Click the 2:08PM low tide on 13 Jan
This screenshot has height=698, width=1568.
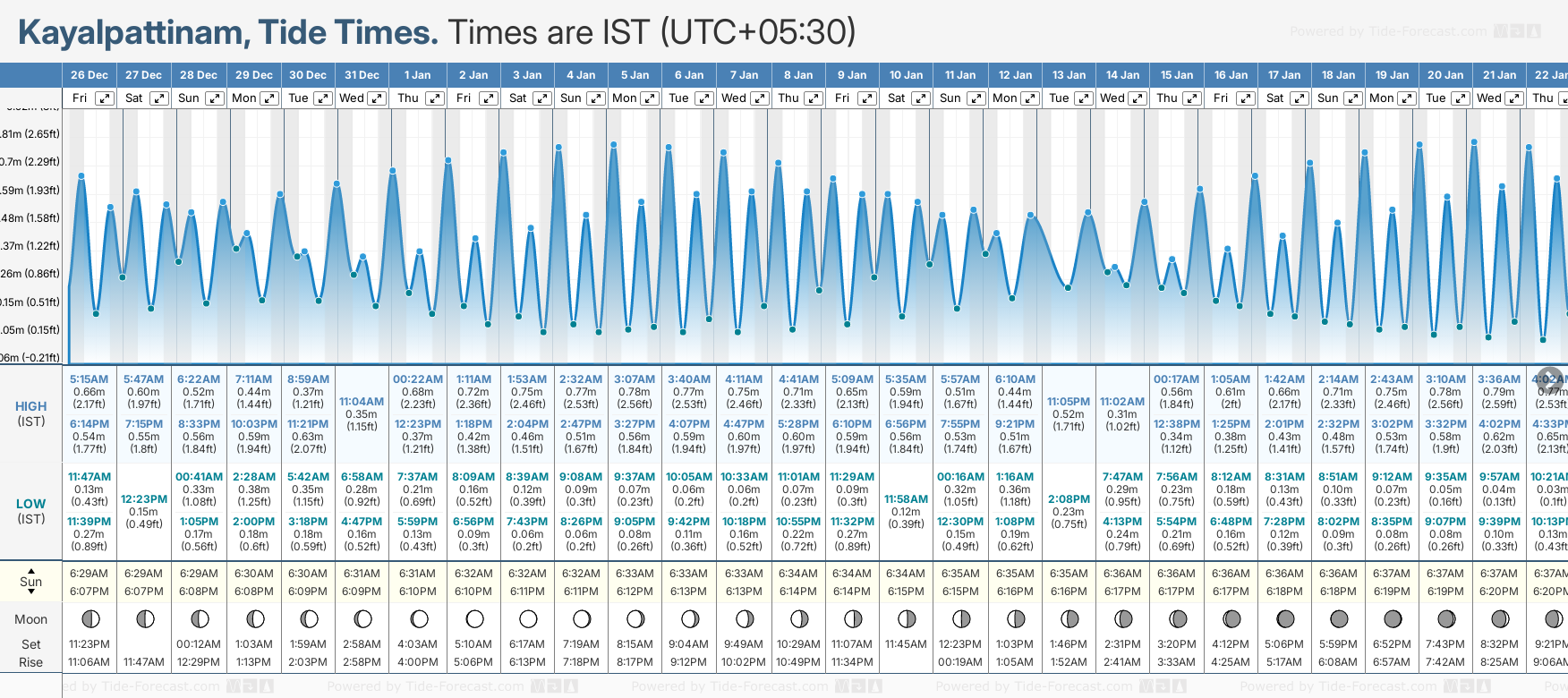[x=1068, y=499]
